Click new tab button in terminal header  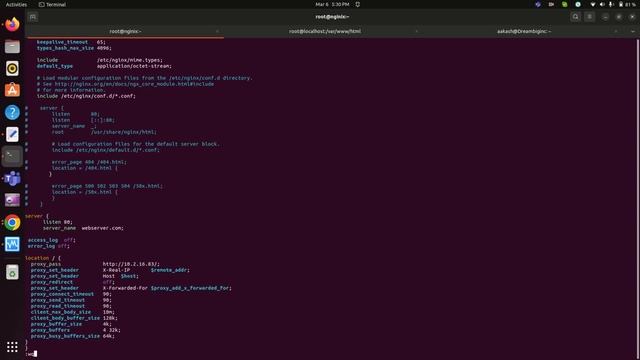[33, 17]
